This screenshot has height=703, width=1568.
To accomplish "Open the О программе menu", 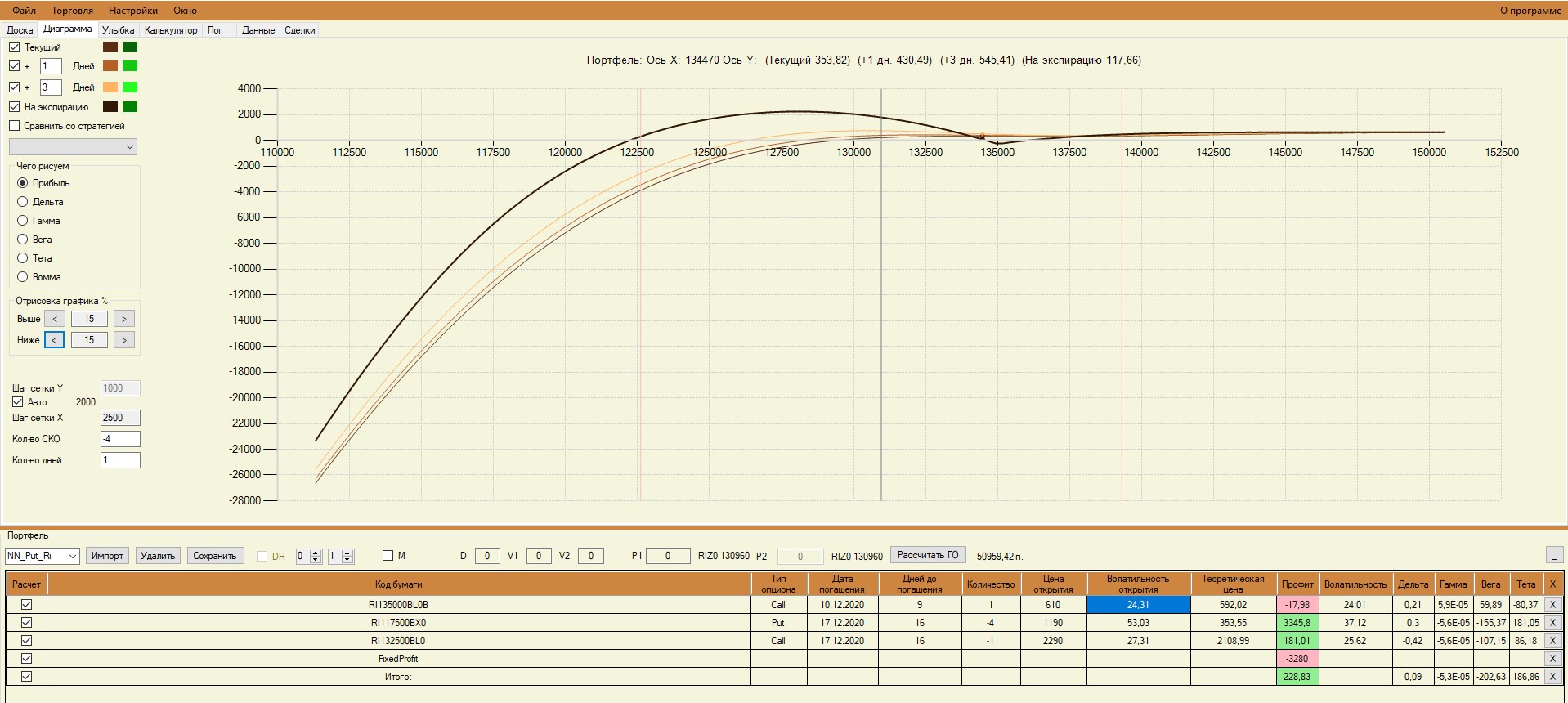I will (1530, 11).
